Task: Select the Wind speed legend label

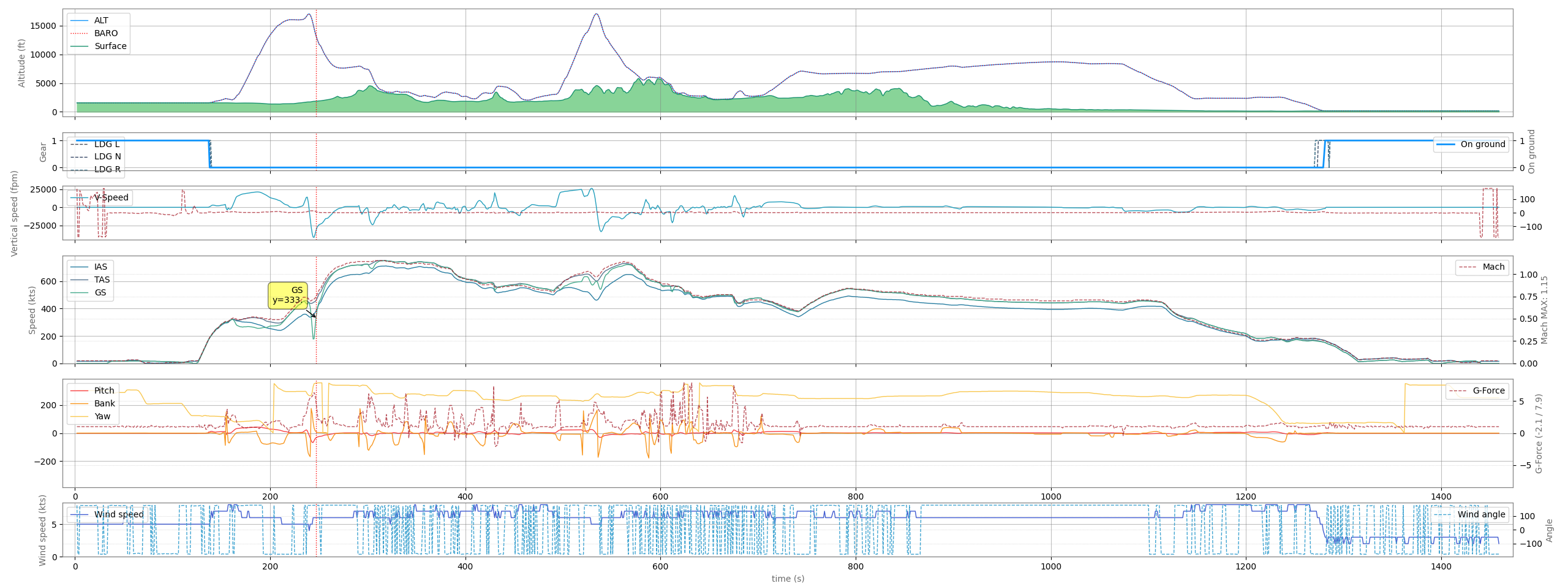Action: 119,514
